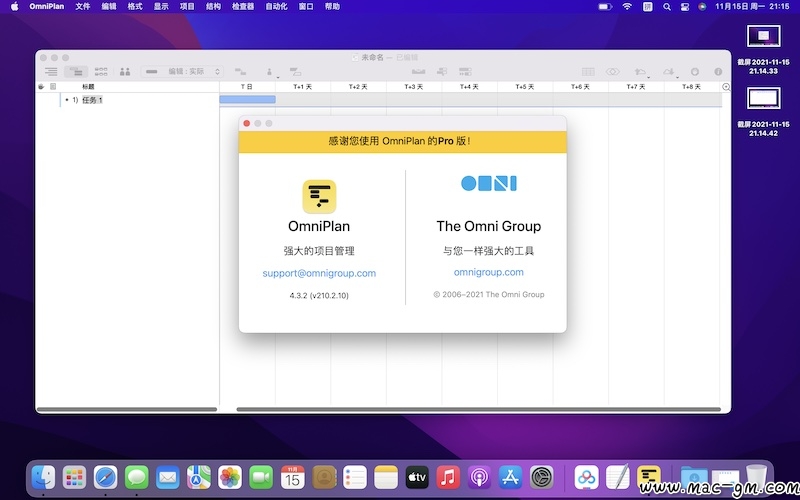Screen dimensions: 800x500
Task: Open the 文件 menu
Action: tap(83, 7)
